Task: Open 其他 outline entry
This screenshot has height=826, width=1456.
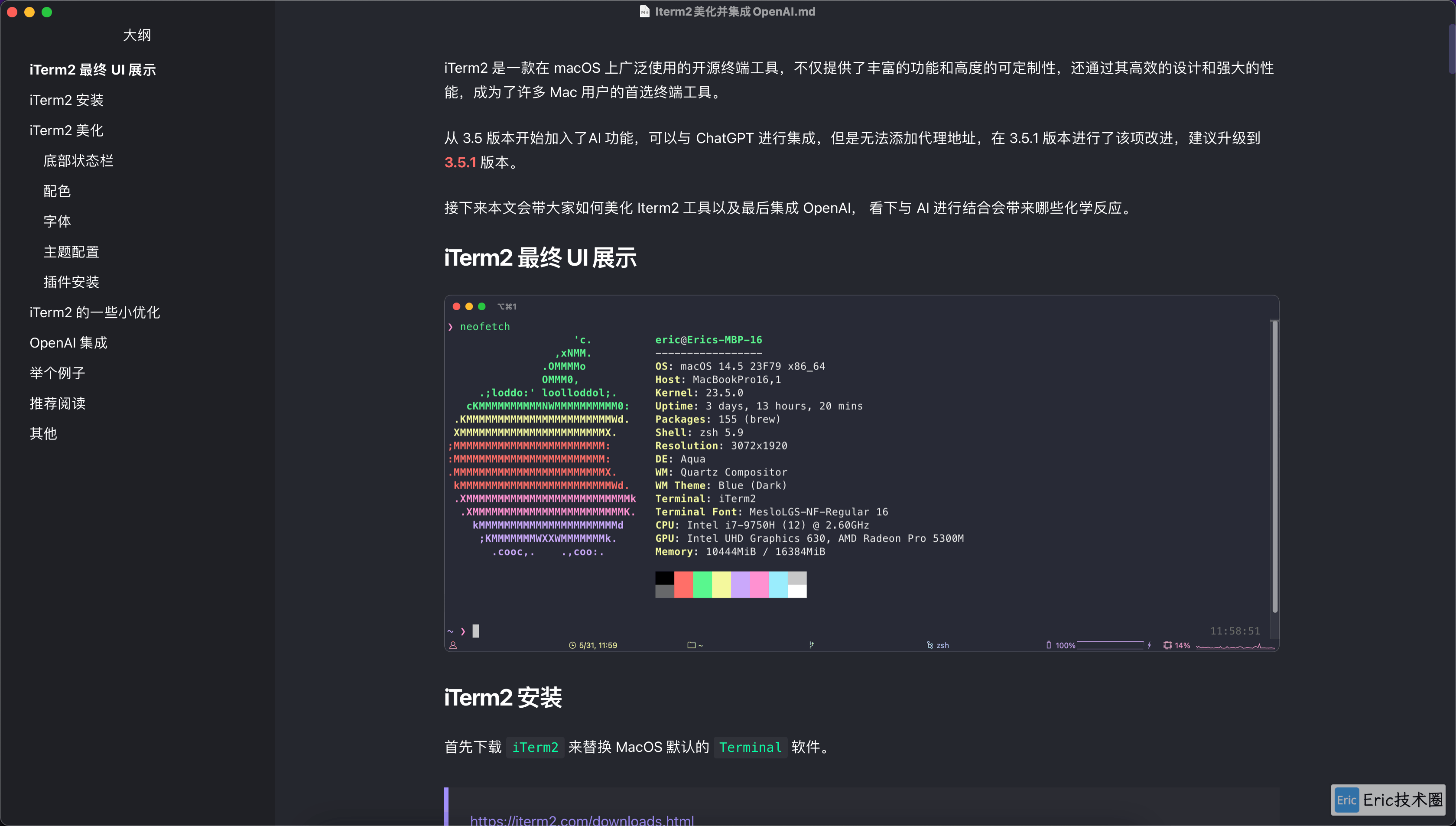Action: point(43,434)
